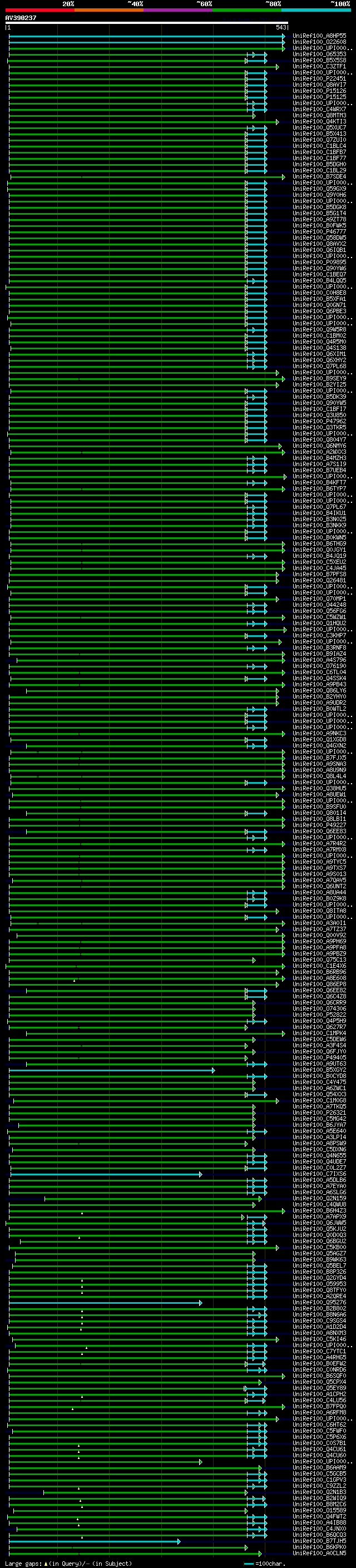Select hit UniRef100_C4WRX7

pyautogui.click(x=319, y=110)
